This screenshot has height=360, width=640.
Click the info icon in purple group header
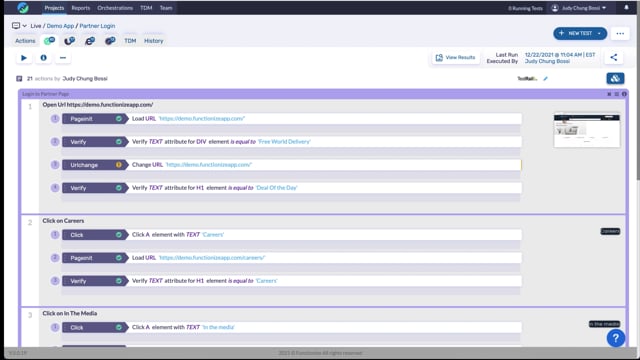pyautogui.click(x=624, y=94)
